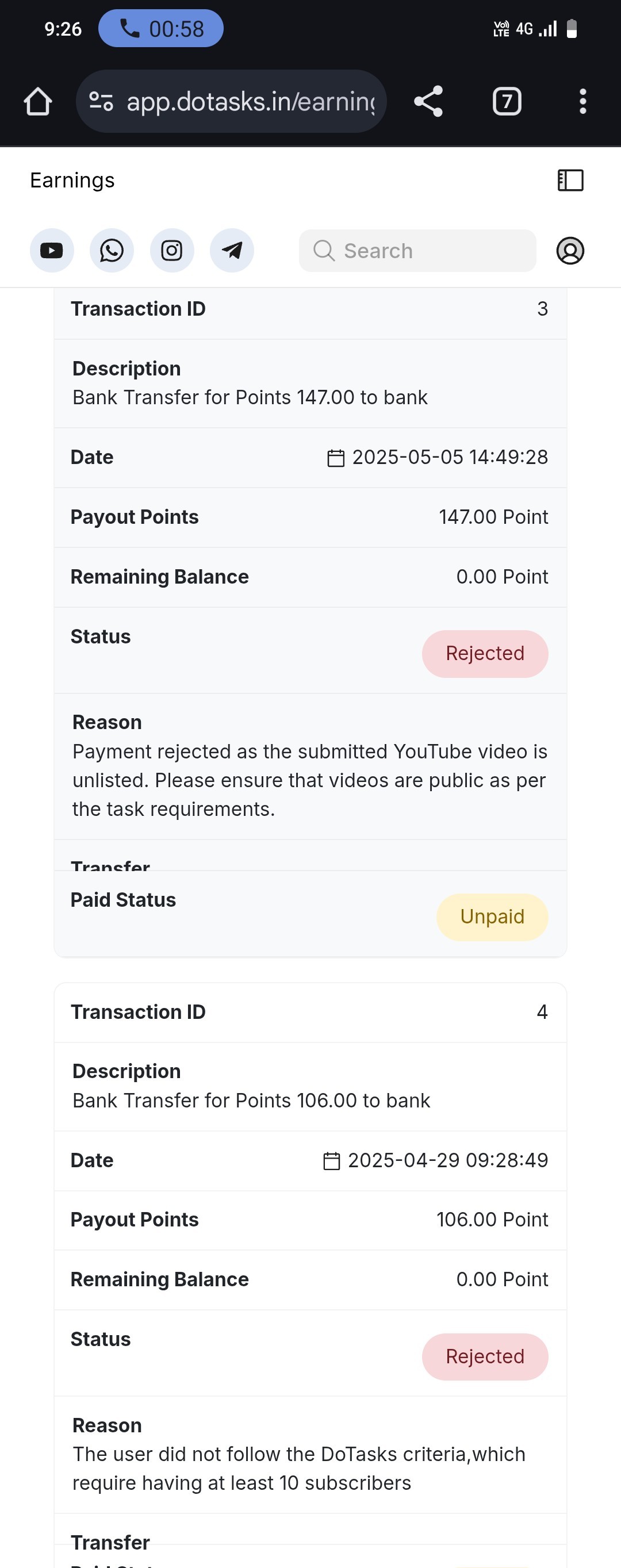Open the YouTube icon link
This screenshot has height=1568, width=621.
click(52, 250)
